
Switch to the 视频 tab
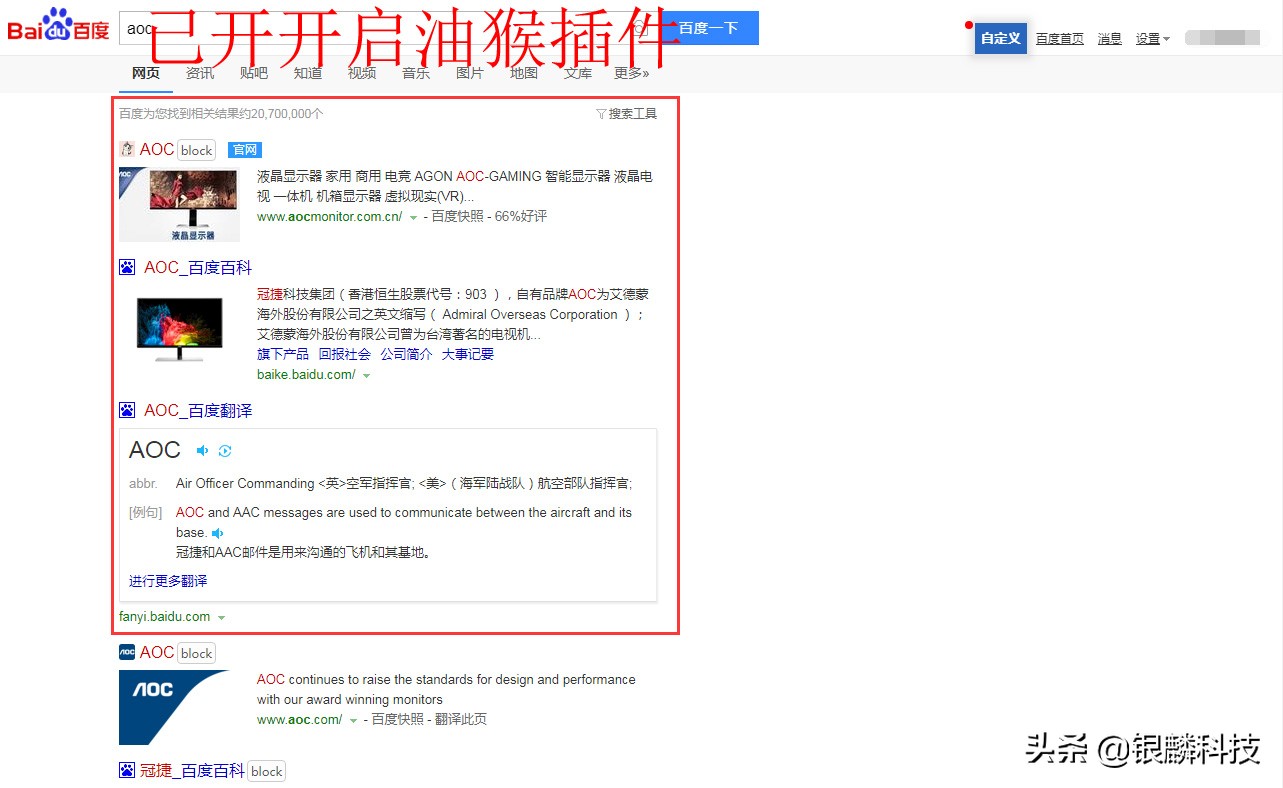(x=361, y=72)
